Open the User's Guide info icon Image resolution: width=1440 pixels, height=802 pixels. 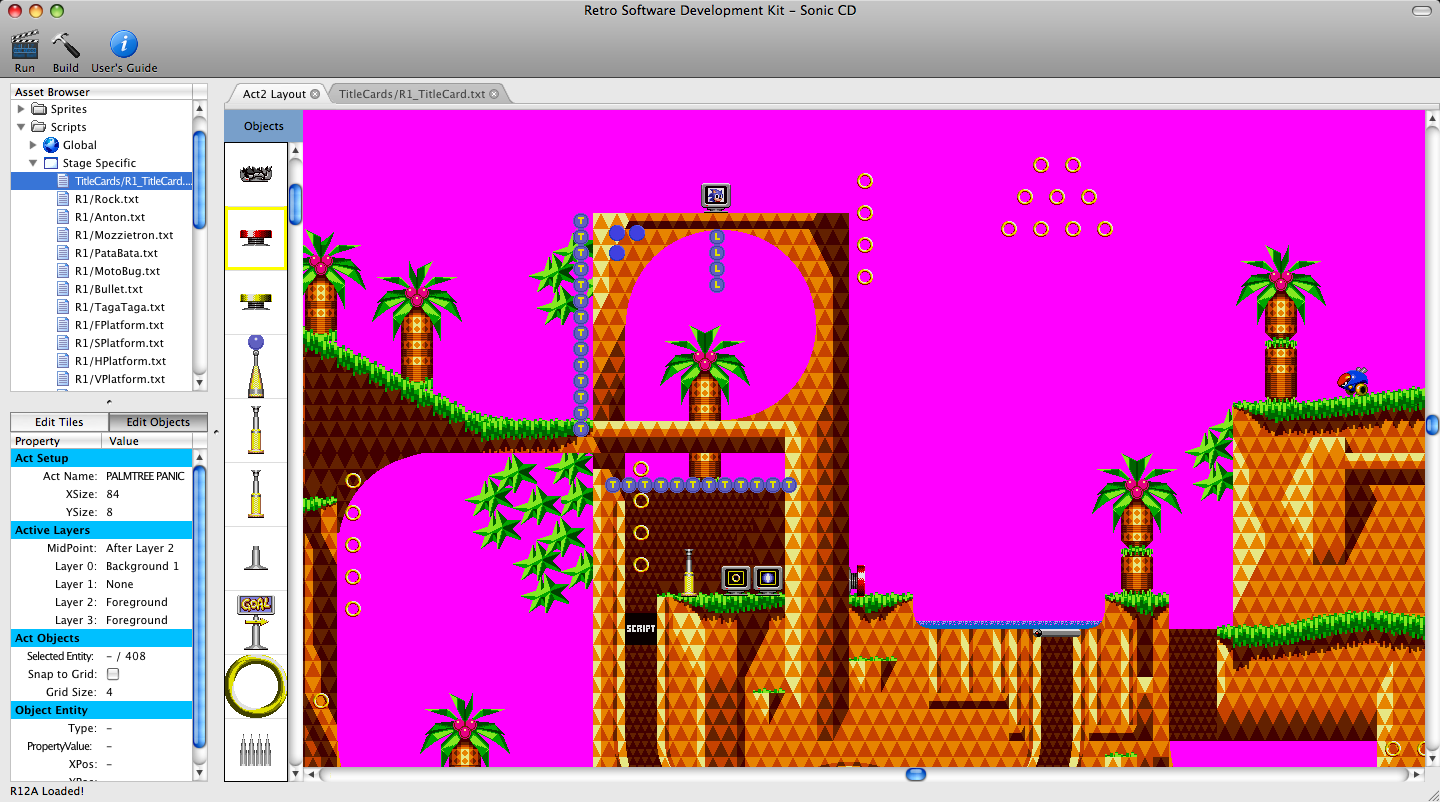coord(124,45)
